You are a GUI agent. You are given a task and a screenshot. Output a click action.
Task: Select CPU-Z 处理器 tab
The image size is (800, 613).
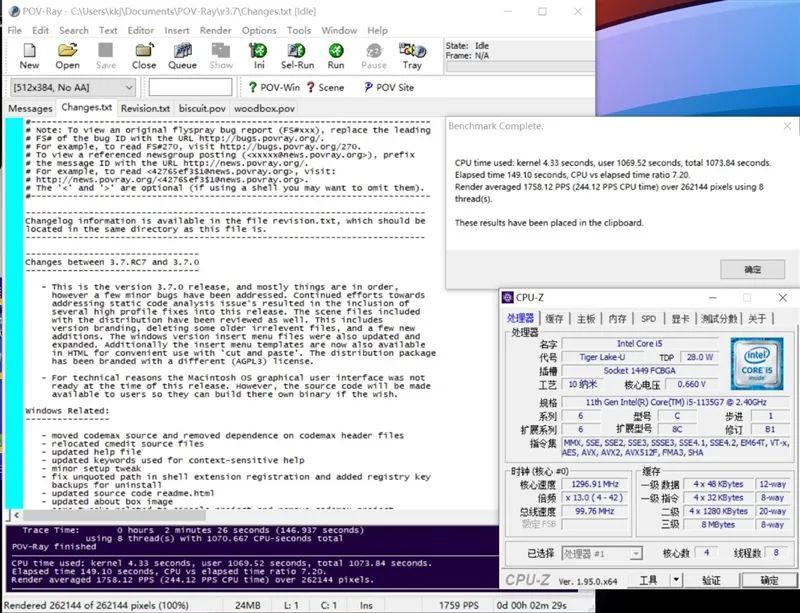click(520, 318)
